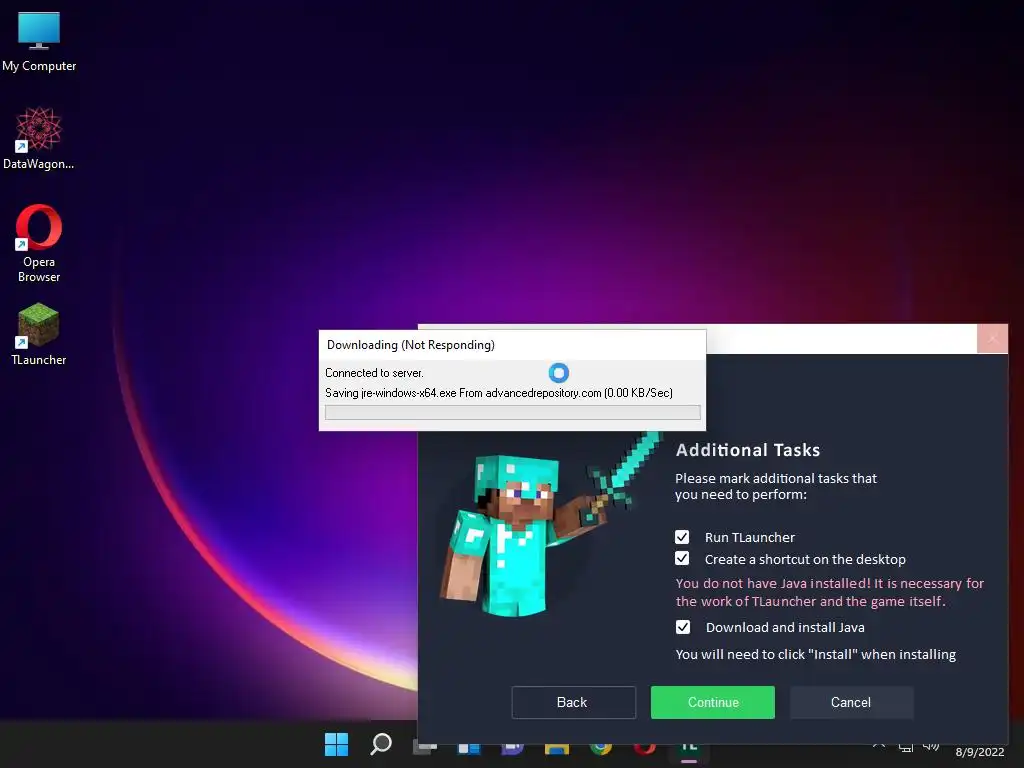Click the Additional Tasks heading

coord(748,450)
